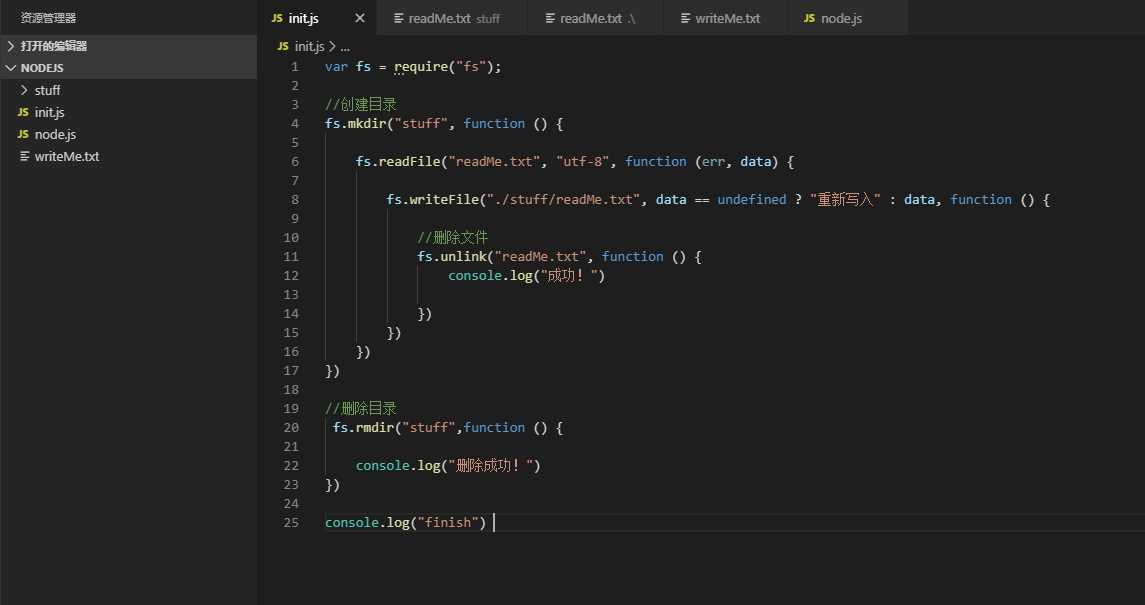
Task: Click the //删除文件 comment
Action: click(x=453, y=237)
